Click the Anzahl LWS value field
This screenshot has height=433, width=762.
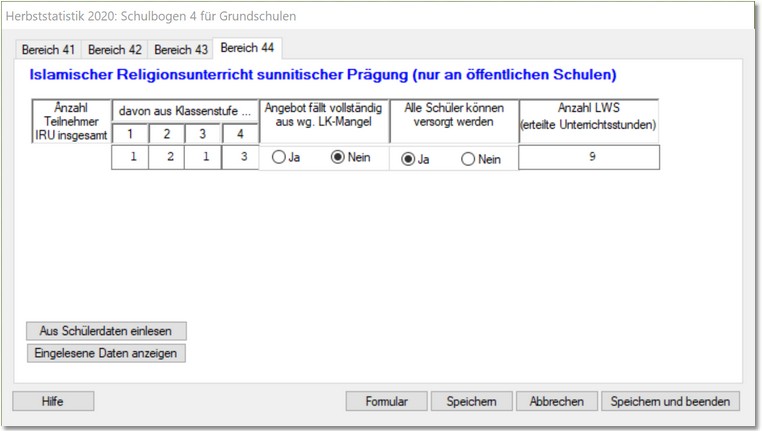[589, 157]
